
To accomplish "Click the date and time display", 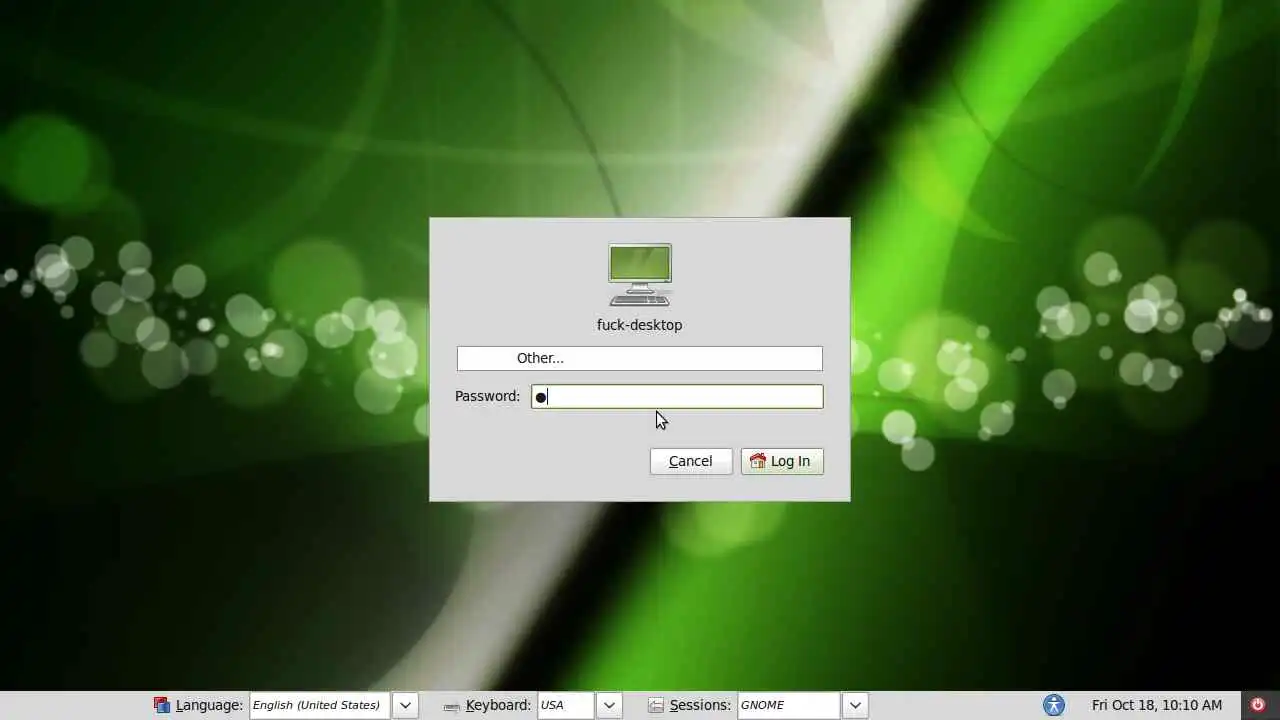I will [x=1157, y=705].
